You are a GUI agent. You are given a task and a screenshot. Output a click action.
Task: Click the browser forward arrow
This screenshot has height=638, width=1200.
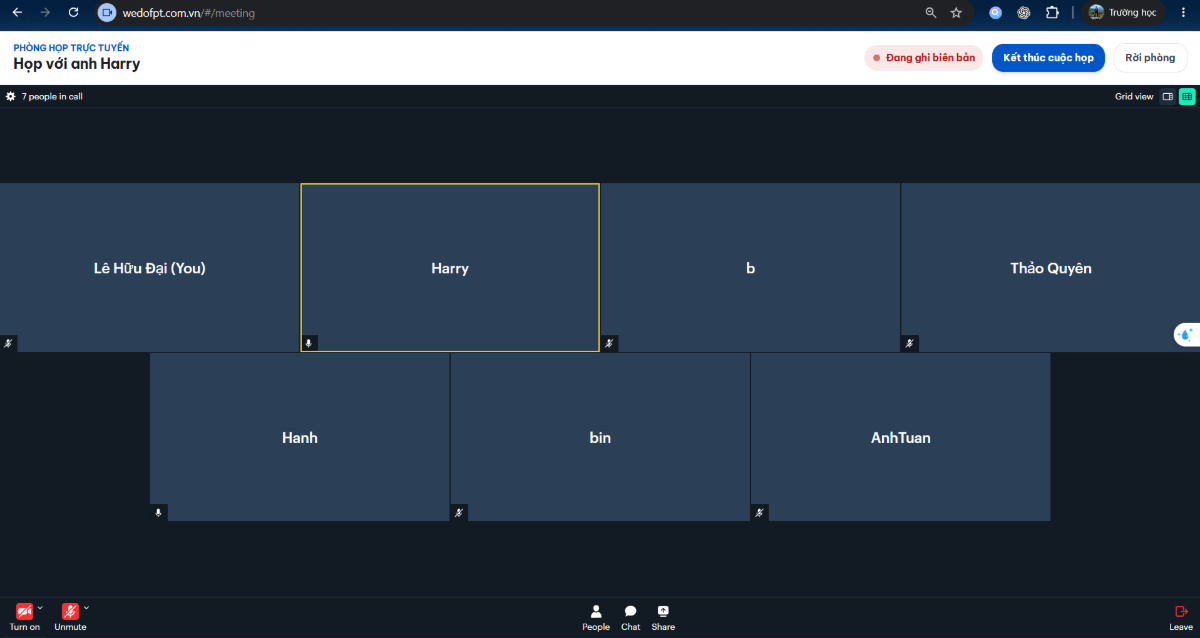click(x=45, y=12)
